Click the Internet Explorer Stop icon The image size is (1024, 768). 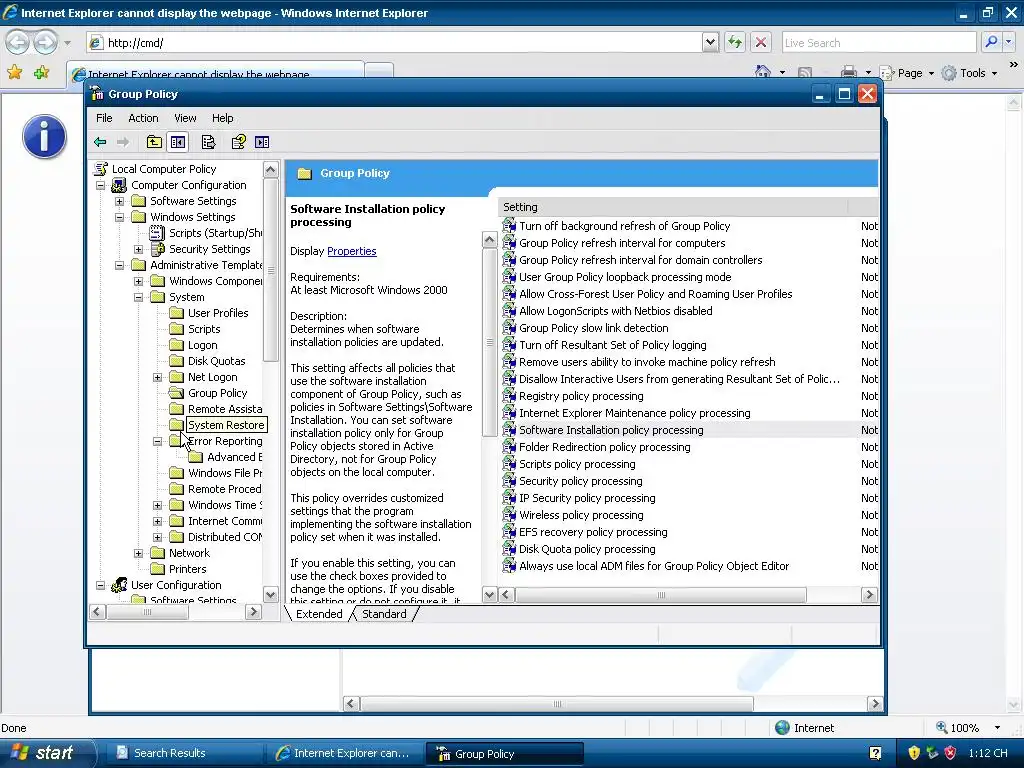[761, 42]
